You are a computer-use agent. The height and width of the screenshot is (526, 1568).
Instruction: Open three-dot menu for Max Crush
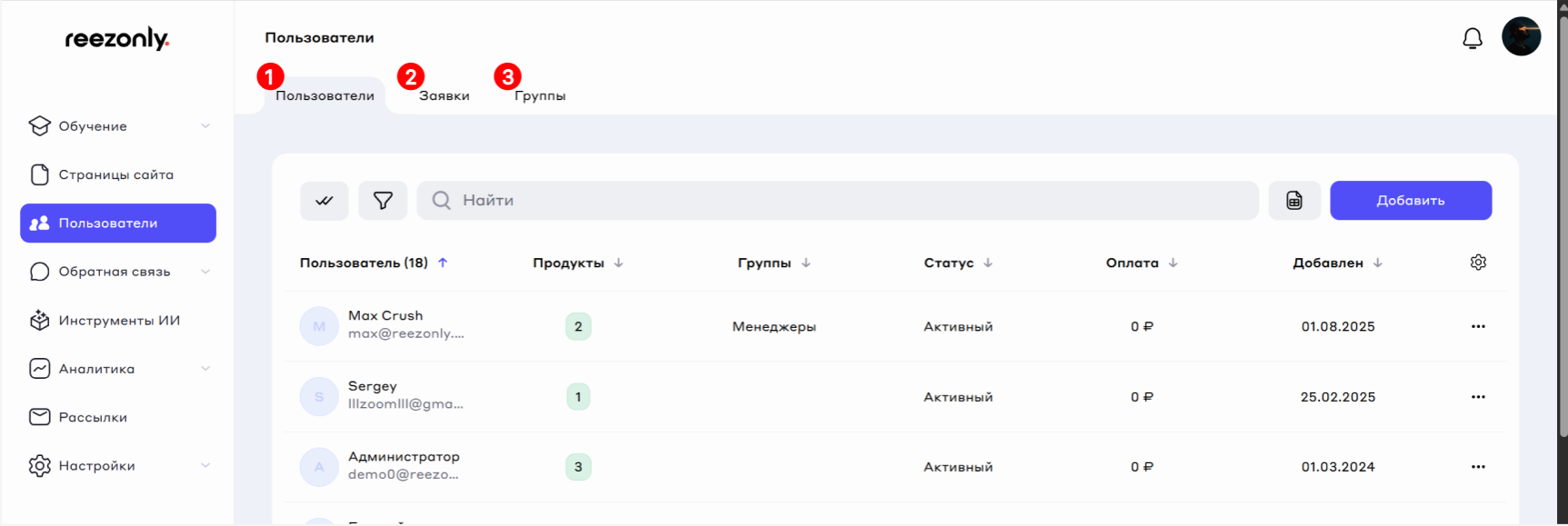click(1478, 326)
